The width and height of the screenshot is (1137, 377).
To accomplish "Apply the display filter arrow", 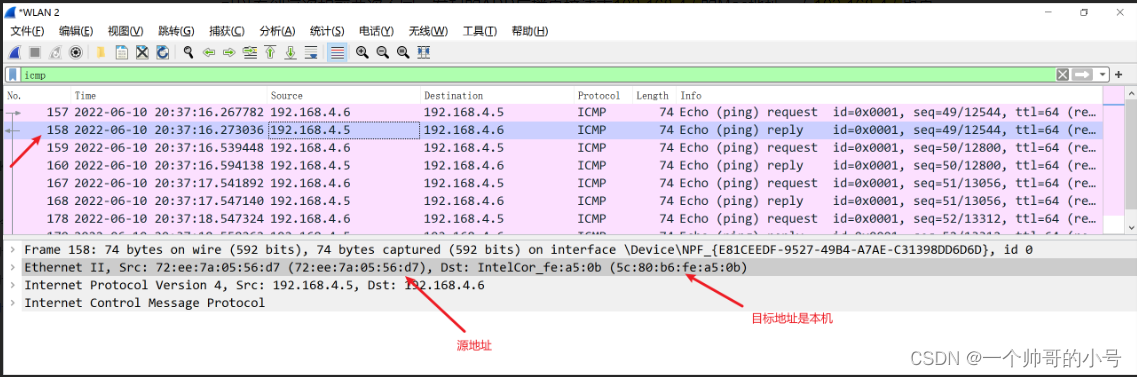I will (x=1082, y=75).
